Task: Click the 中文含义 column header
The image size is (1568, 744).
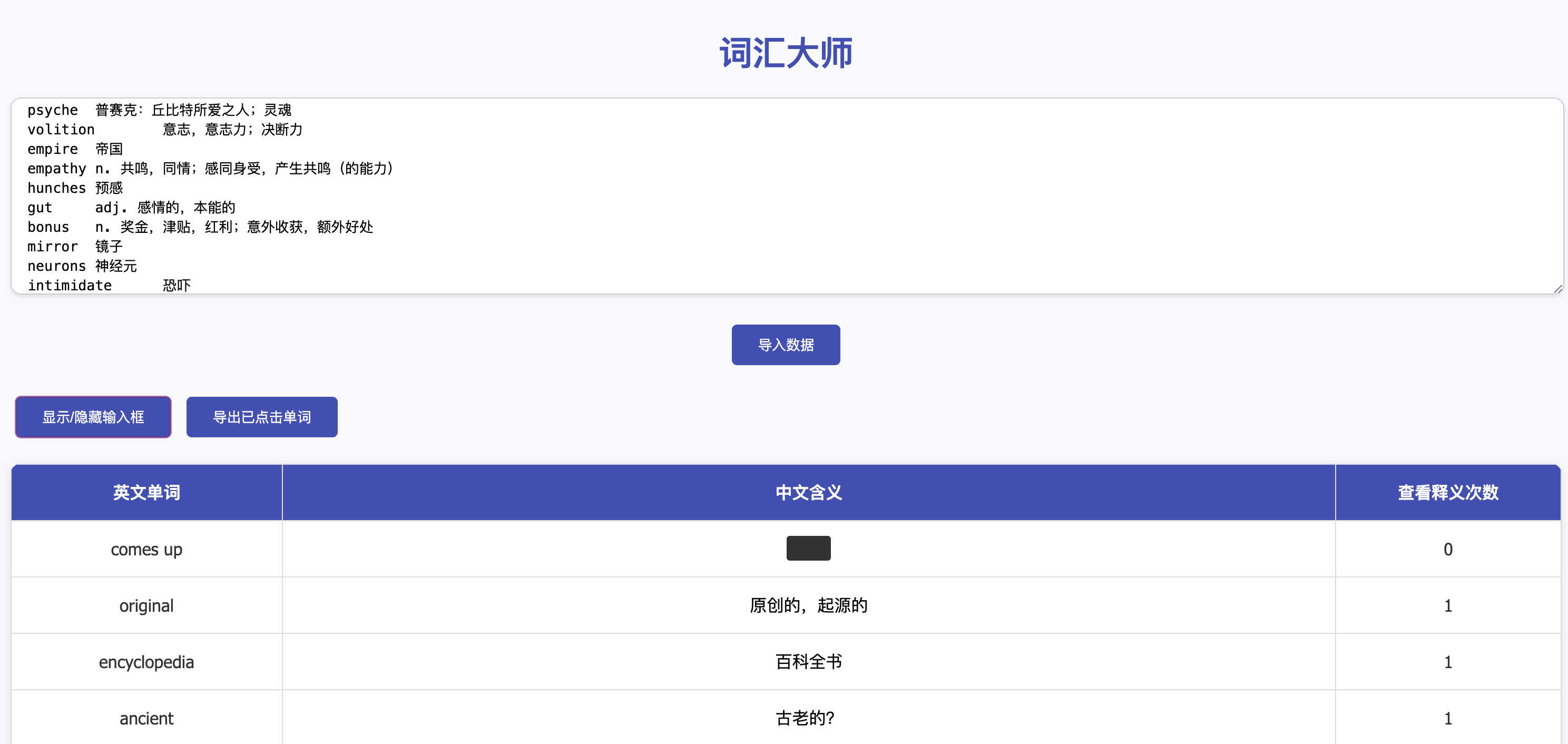Action: [808, 493]
